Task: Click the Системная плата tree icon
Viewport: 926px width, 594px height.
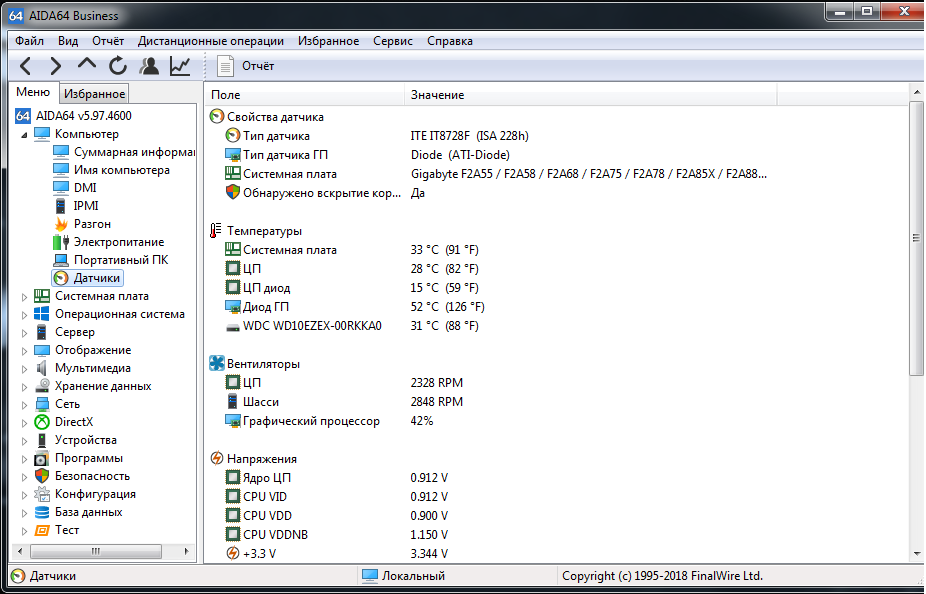Action: pyautogui.click(x=42, y=296)
